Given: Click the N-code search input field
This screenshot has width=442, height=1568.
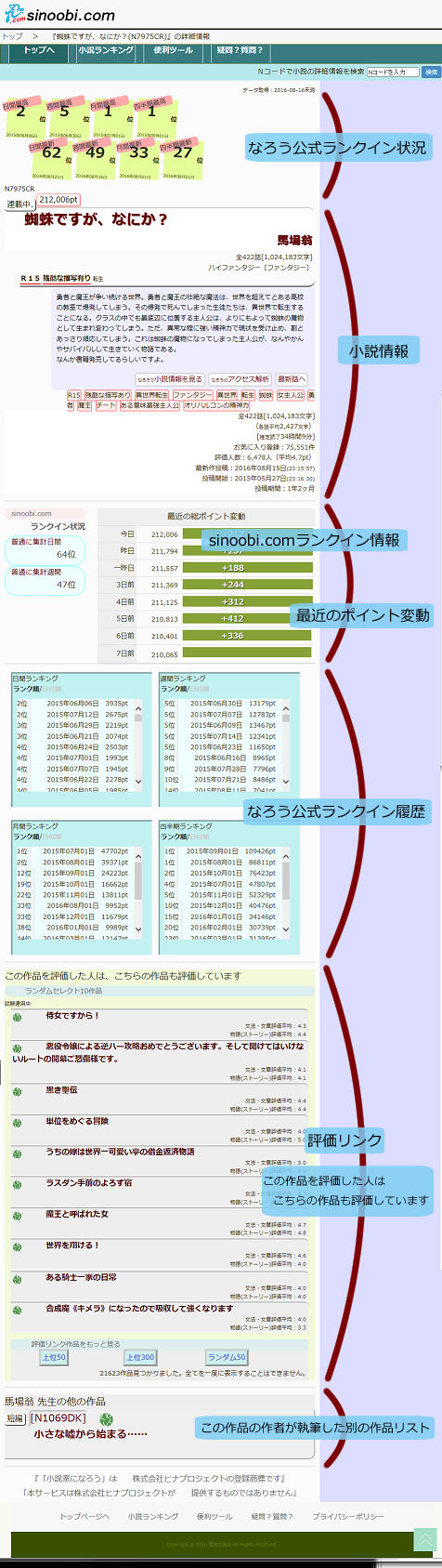Looking at the screenshot, I should [x=393, y=72].
